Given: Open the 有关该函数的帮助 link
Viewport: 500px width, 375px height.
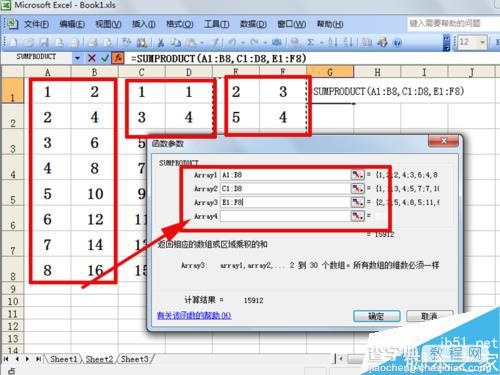Looking at the screenshot, I should click(x=194, y=315).
